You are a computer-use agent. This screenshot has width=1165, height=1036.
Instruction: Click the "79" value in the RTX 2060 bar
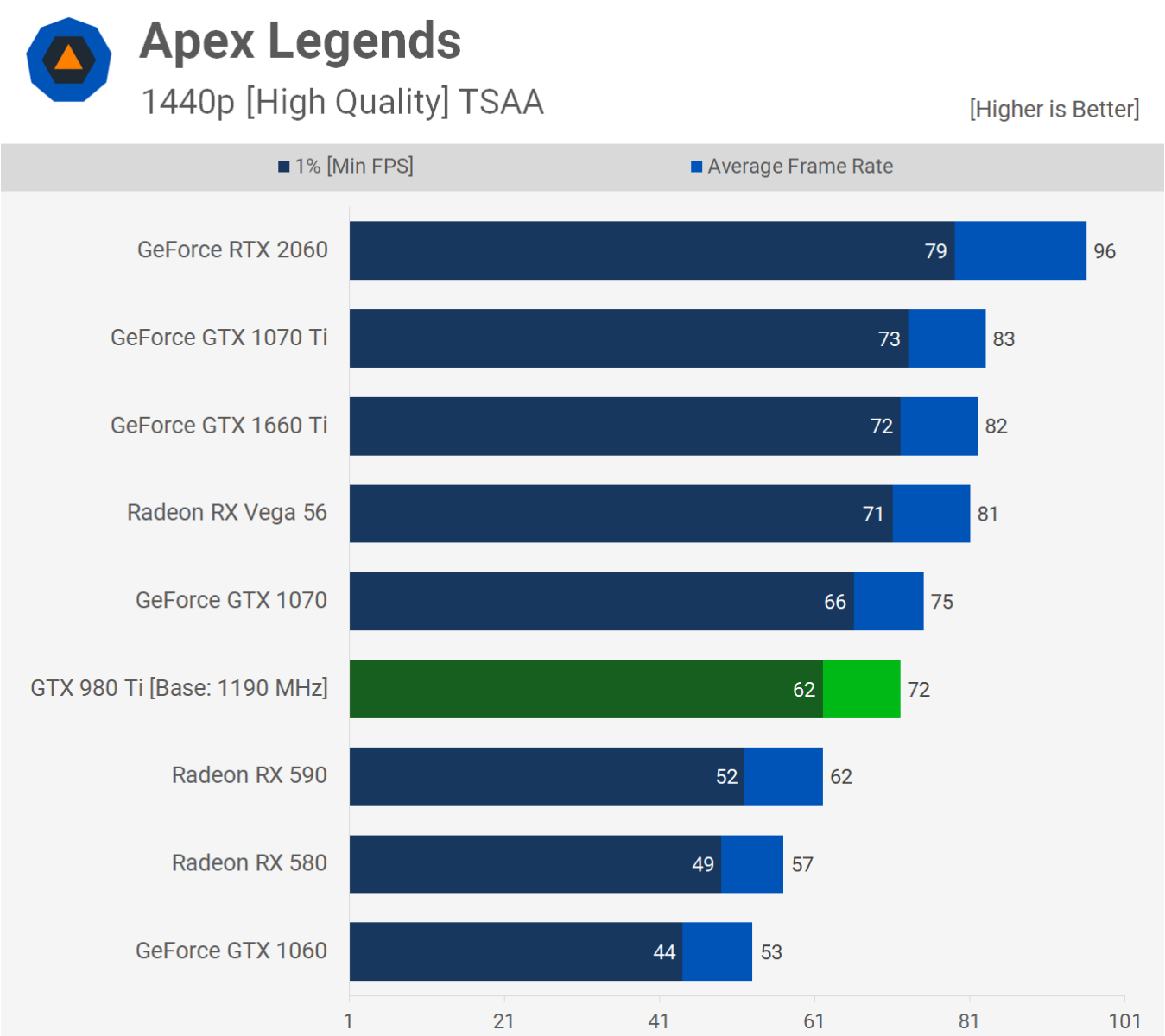click(936, 251)
